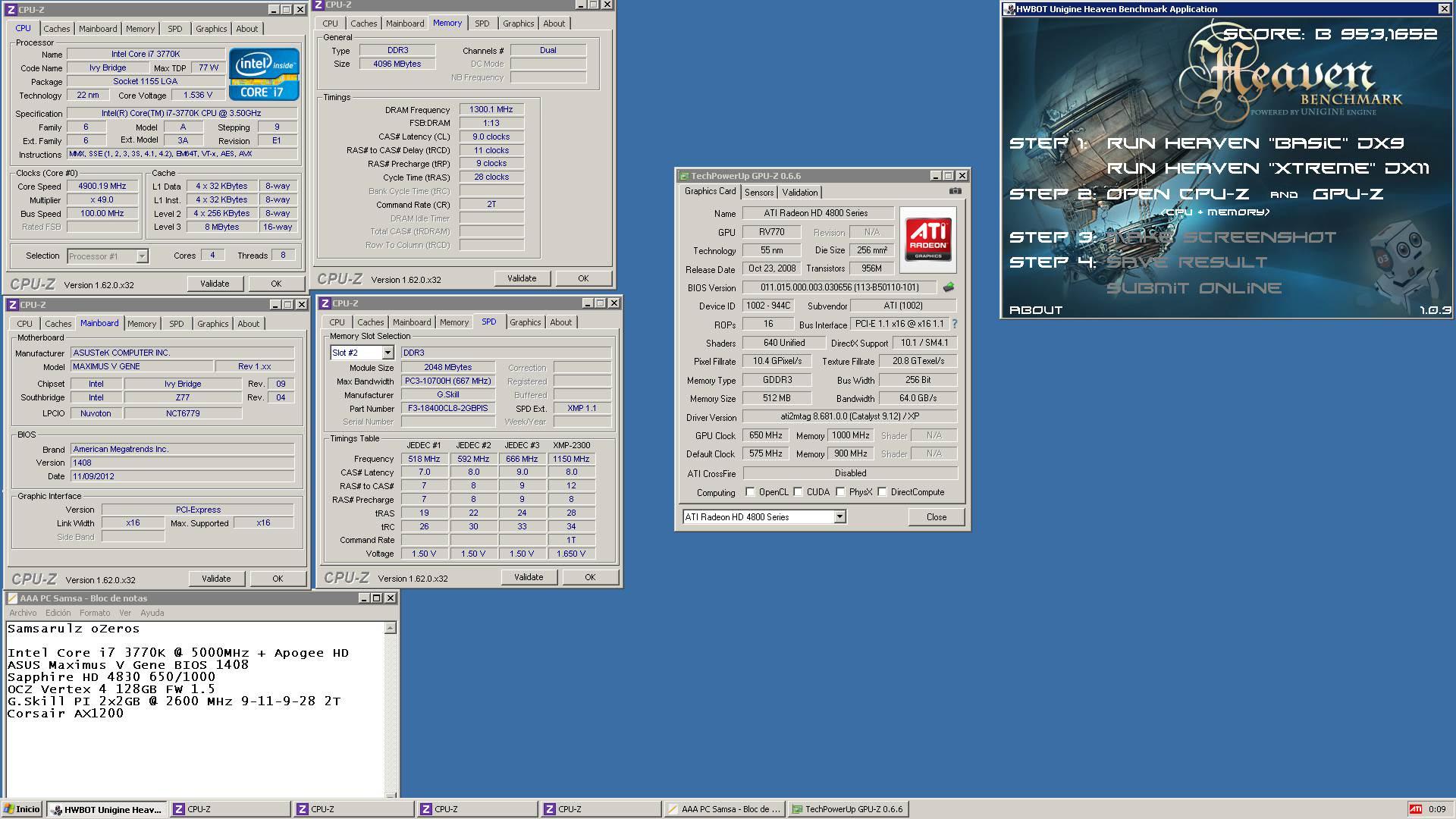Click Validate in SPD CPU-Z window

coord(529,577)
